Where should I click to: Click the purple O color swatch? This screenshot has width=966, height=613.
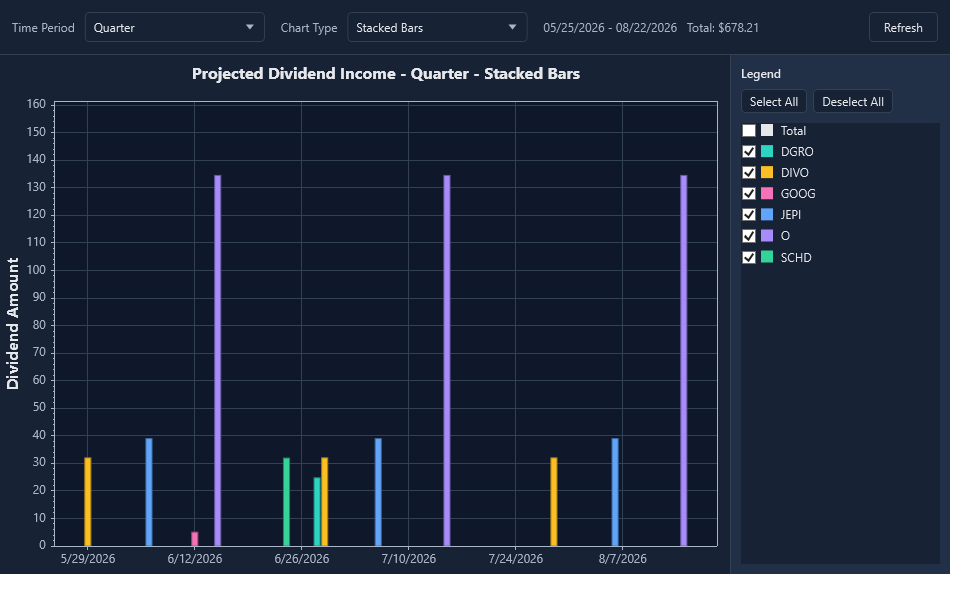coord(767,235)
